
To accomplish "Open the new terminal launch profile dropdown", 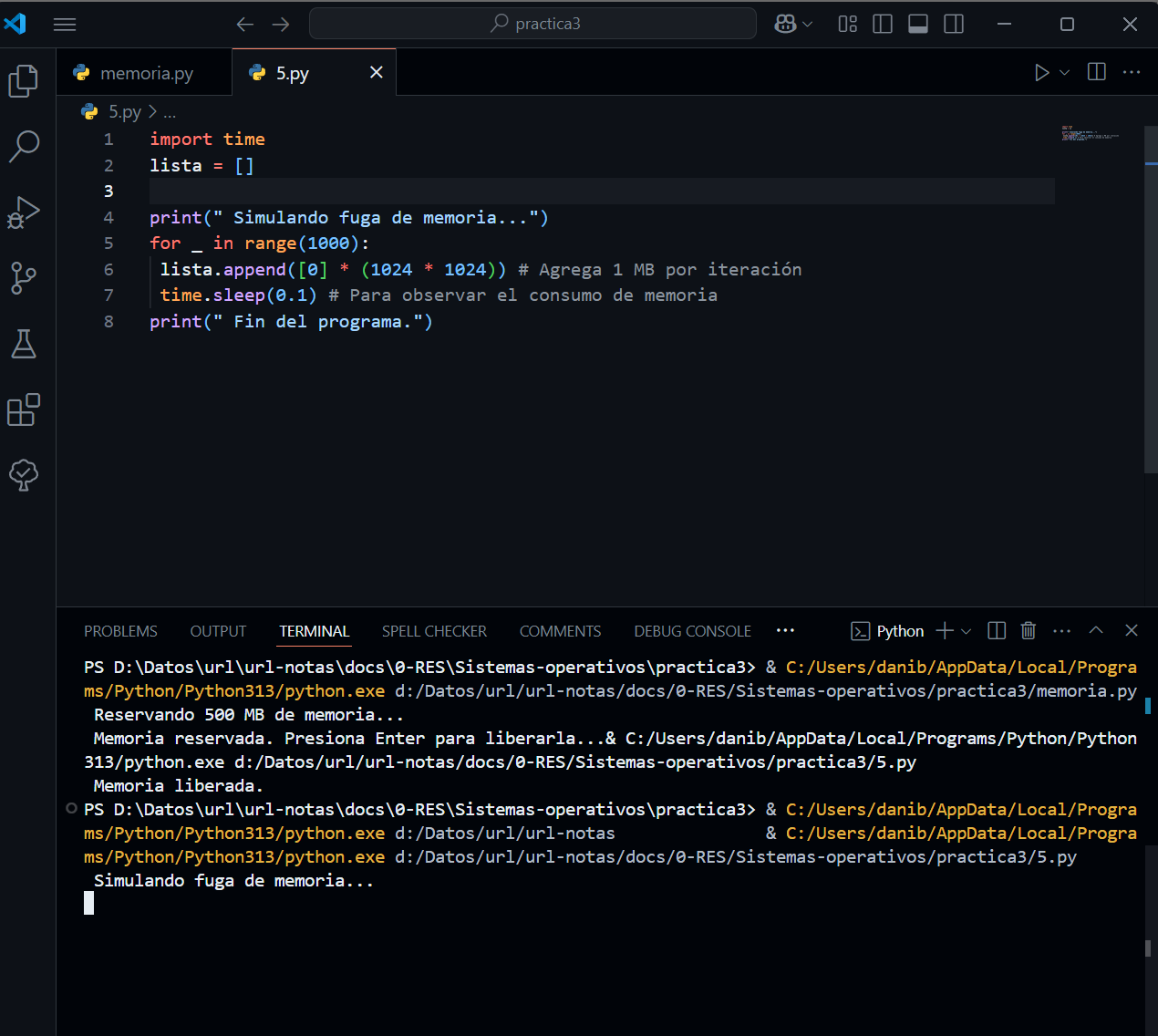I will pos(967,631).
